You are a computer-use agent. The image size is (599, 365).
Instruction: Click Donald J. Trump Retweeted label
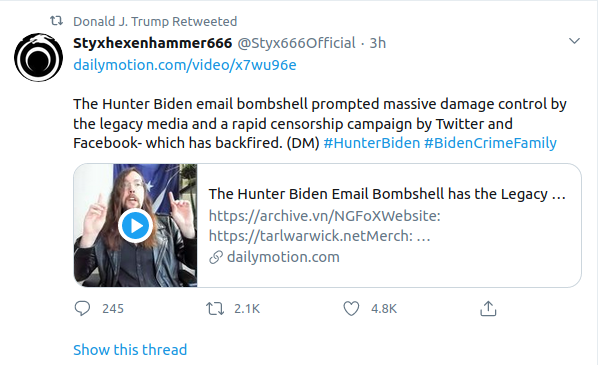[x=155, y=21]
